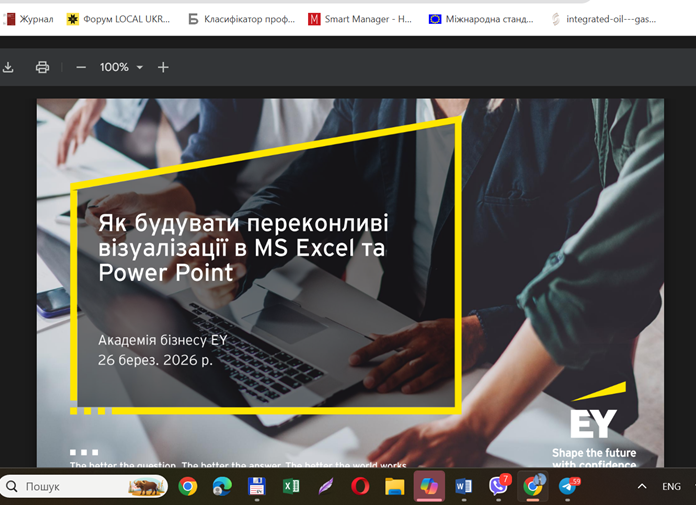Click the Shape the future tagline
This screenshot has width=696, height=505.
pos(594,458)
